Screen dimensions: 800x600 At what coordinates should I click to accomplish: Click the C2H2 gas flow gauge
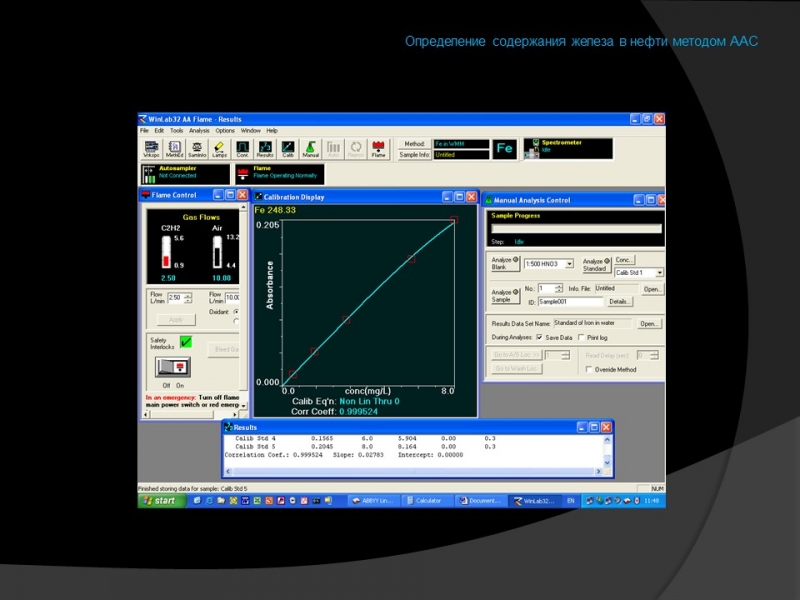166,252
